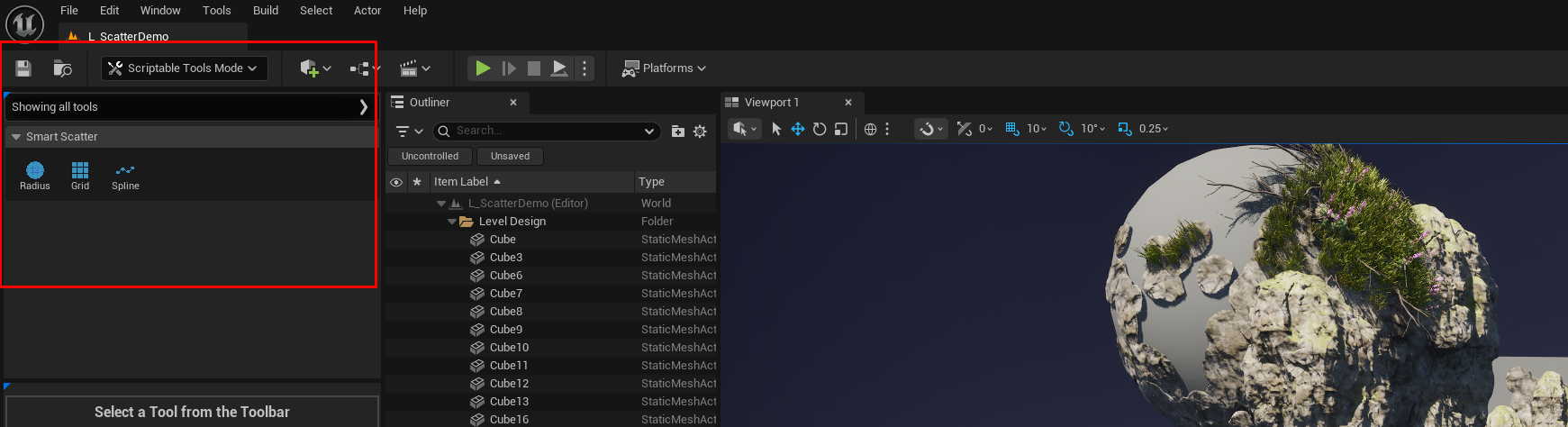Click the add new folder icon in Outliner

coord(678,132)
